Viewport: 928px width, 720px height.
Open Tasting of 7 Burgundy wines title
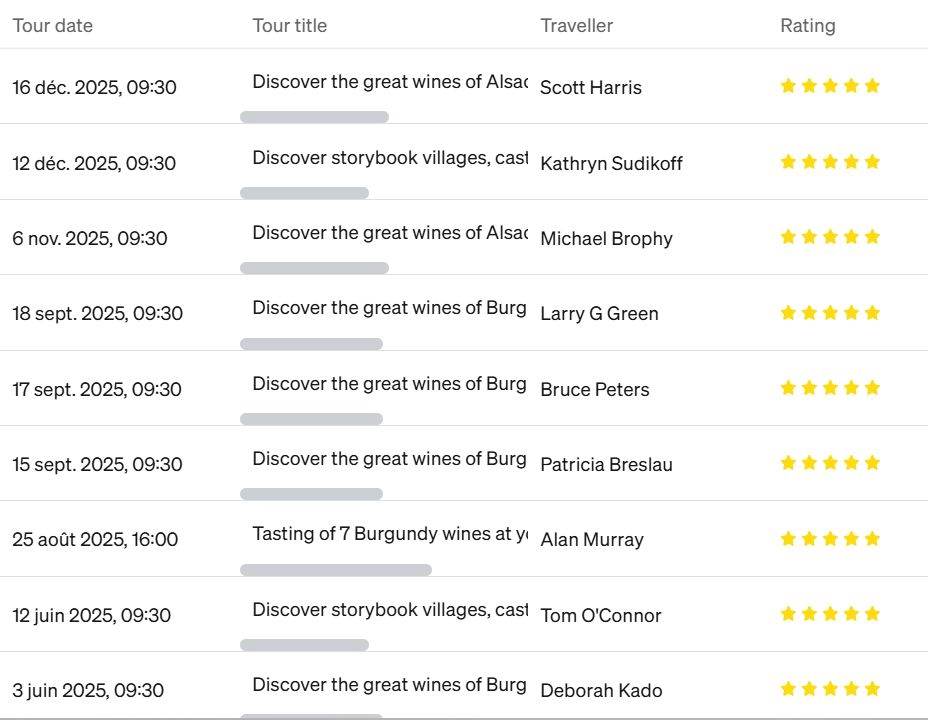[389, 534]
